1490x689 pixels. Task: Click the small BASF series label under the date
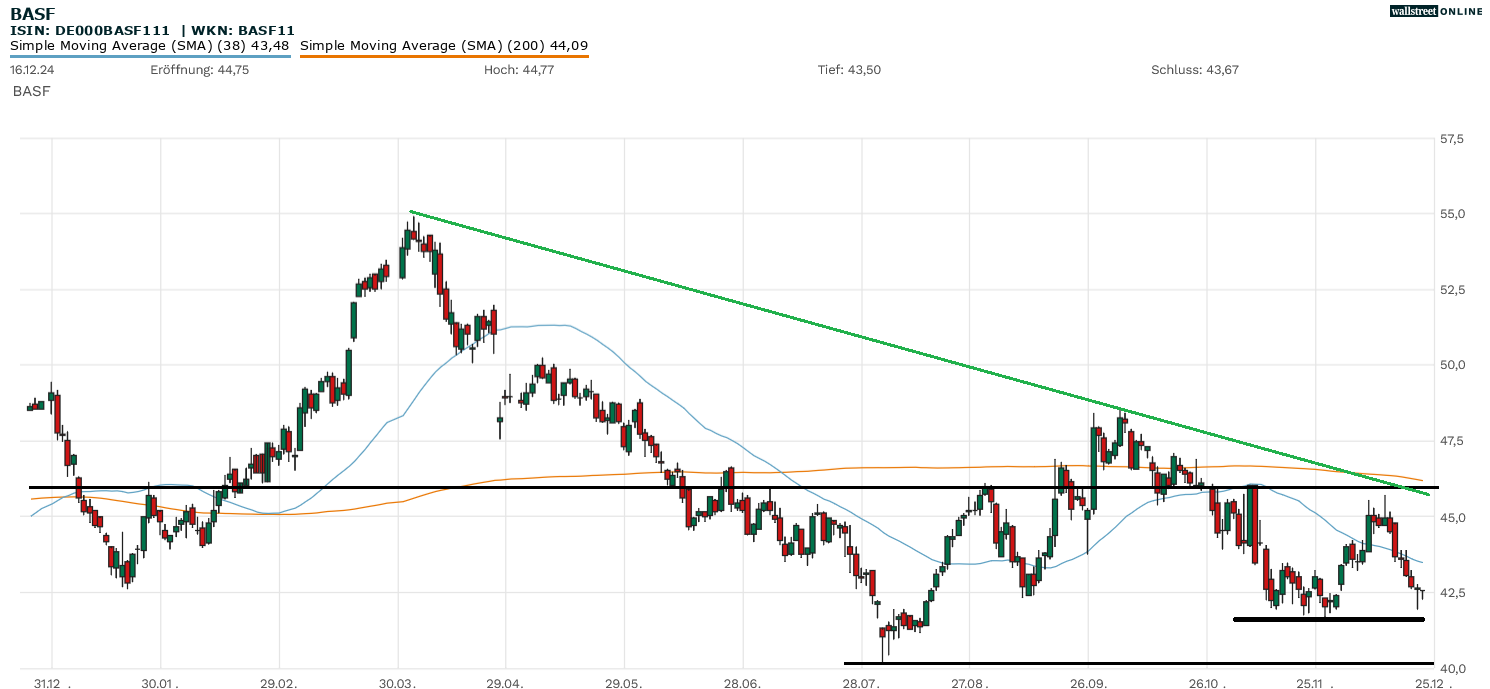pos(31,91)
